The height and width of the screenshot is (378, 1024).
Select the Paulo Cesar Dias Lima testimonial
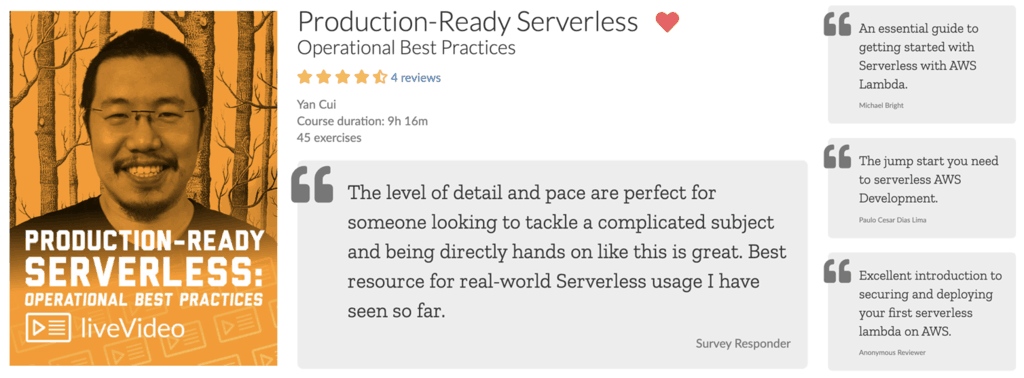point(921,187)
